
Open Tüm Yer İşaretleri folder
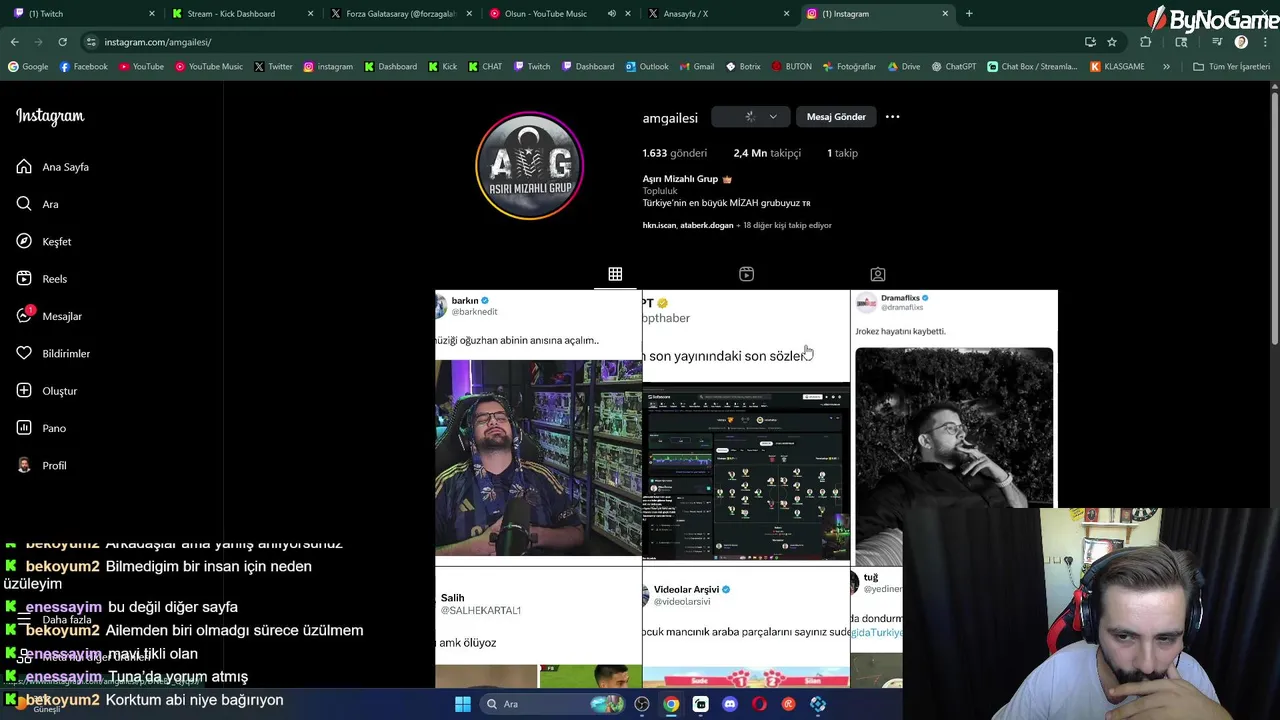[1231, 67]
